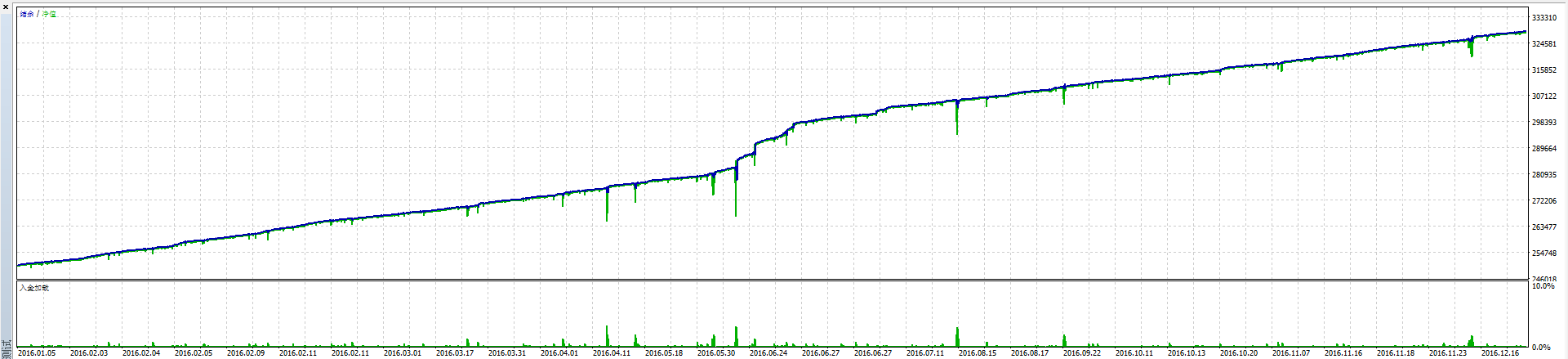Click the 289664 value on price scale
Screen dimensions: 1568x359
tap(1543, 149)
